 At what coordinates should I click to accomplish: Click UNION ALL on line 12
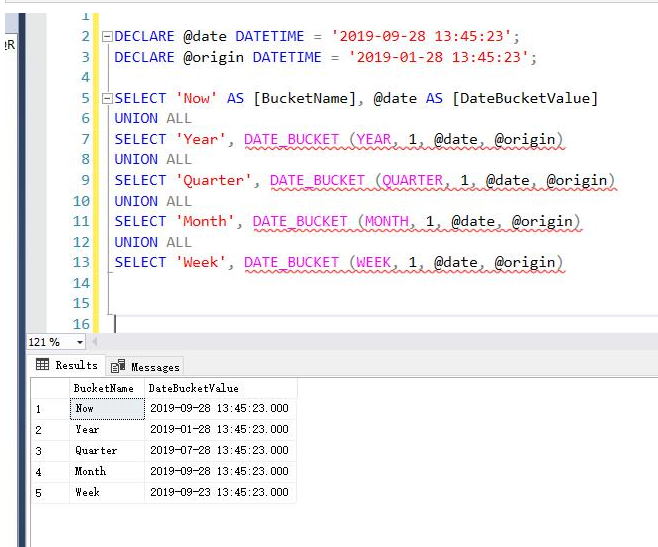[153, 242]
